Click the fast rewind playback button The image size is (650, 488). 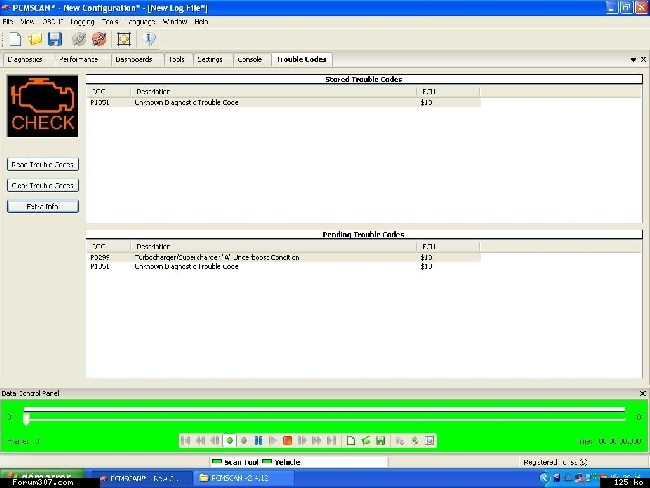click(200, 440)
